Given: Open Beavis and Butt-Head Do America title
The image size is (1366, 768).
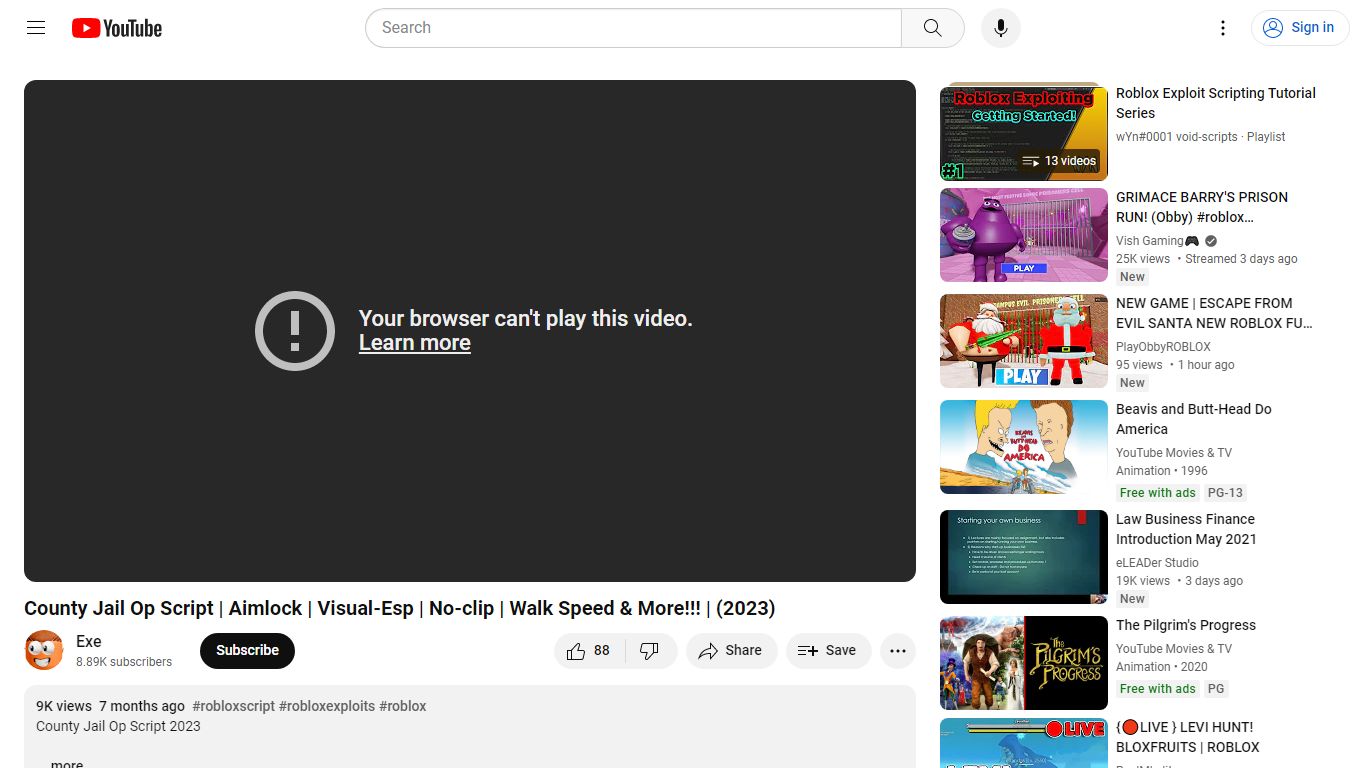Looking at the screenshot, I should 1194,419.
